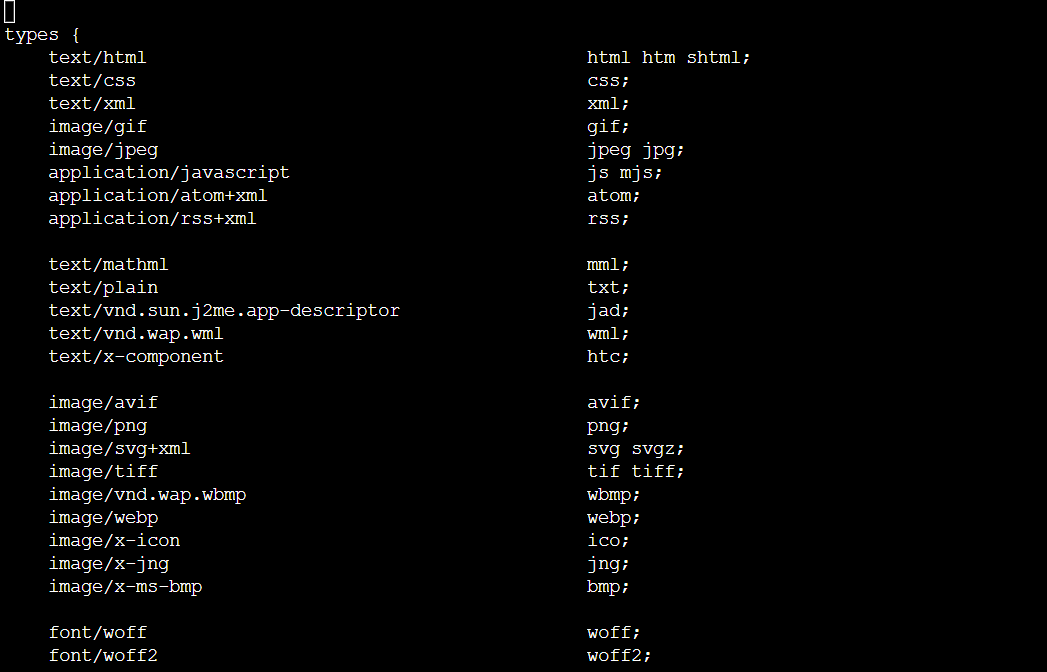Click the 'ico;' extension
Screen dimensions: 1047x672
608,540
